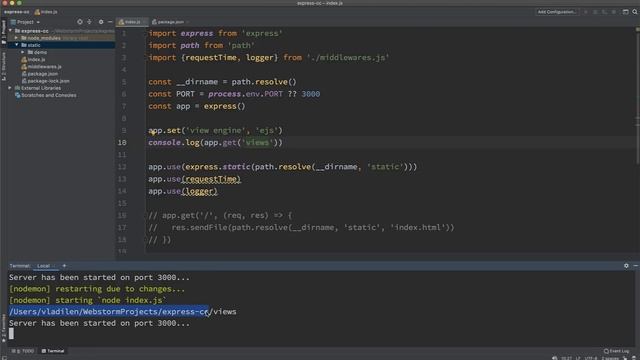640x360 pixels.
Task: Click line number 10 in the gutter
Action: 122,142
